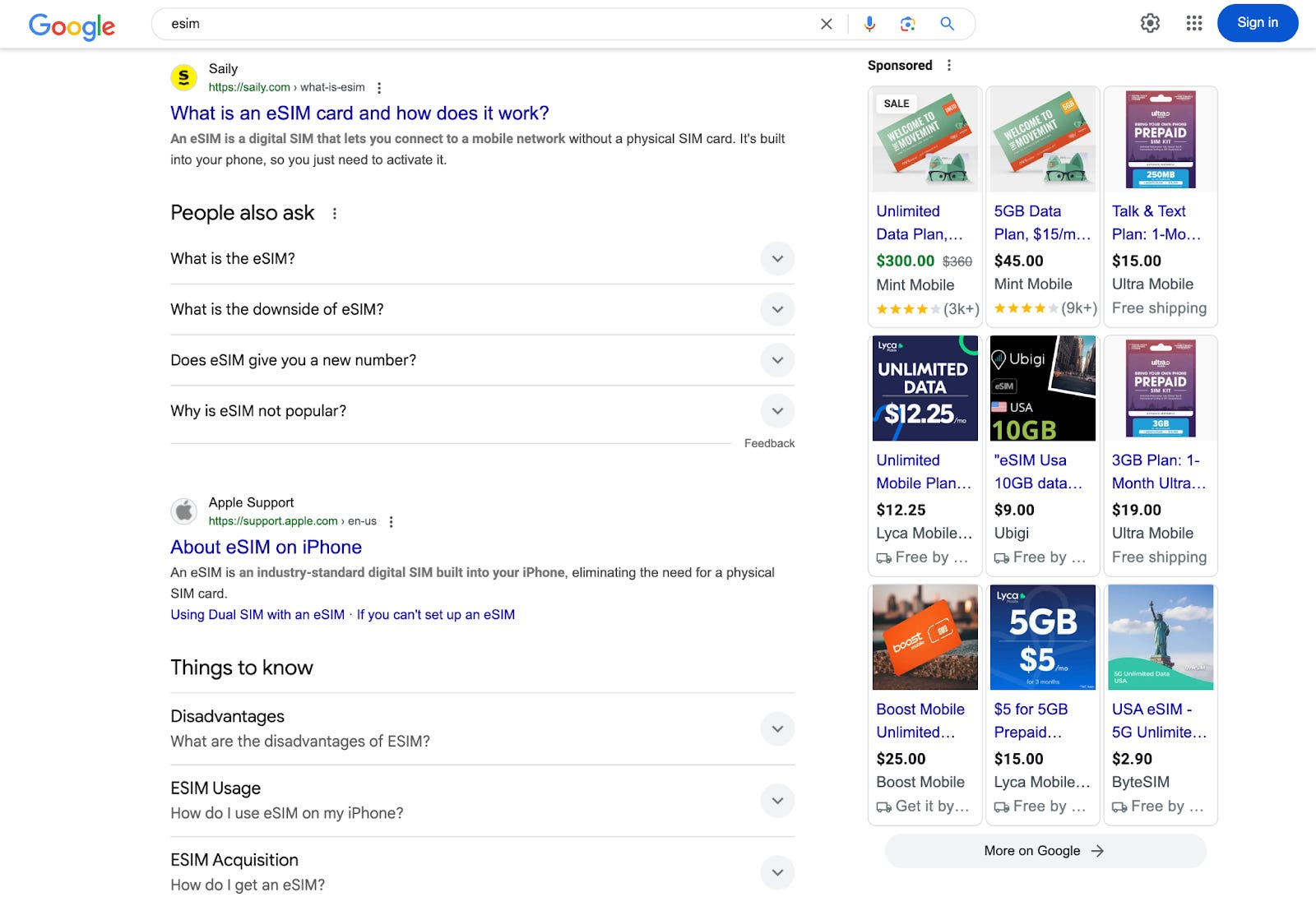1316x906 pixels.
Task: Open the saily.com URL breadcrumb
Action: click(286, 87)
